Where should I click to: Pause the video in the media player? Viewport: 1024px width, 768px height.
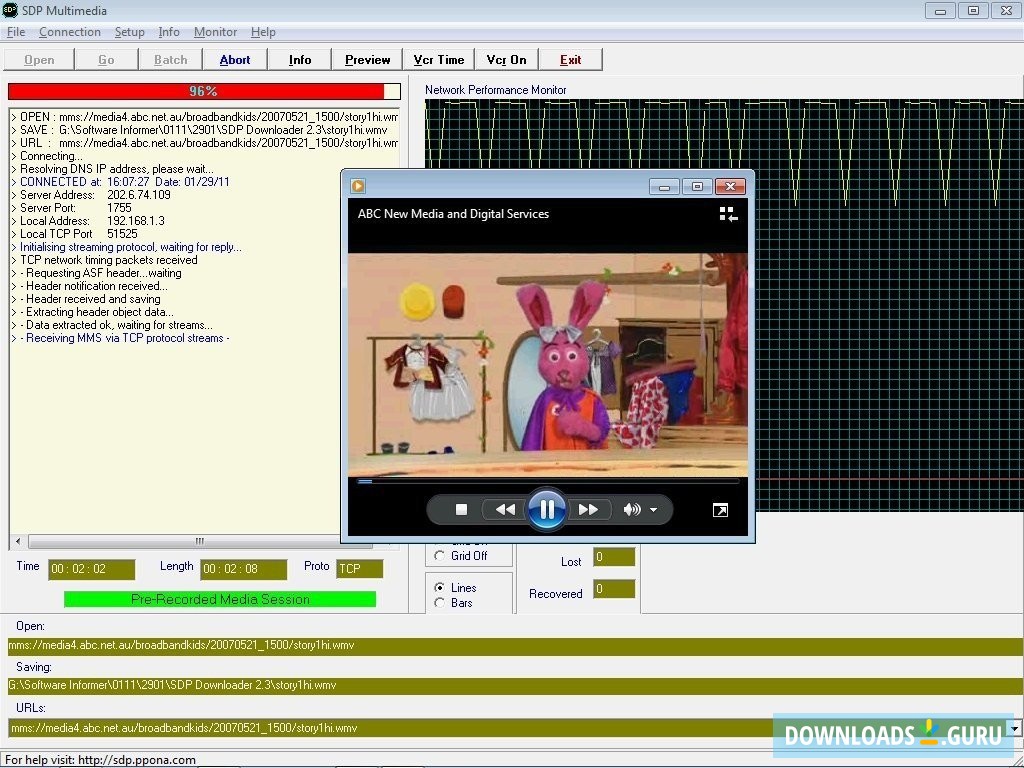[547, 509]
